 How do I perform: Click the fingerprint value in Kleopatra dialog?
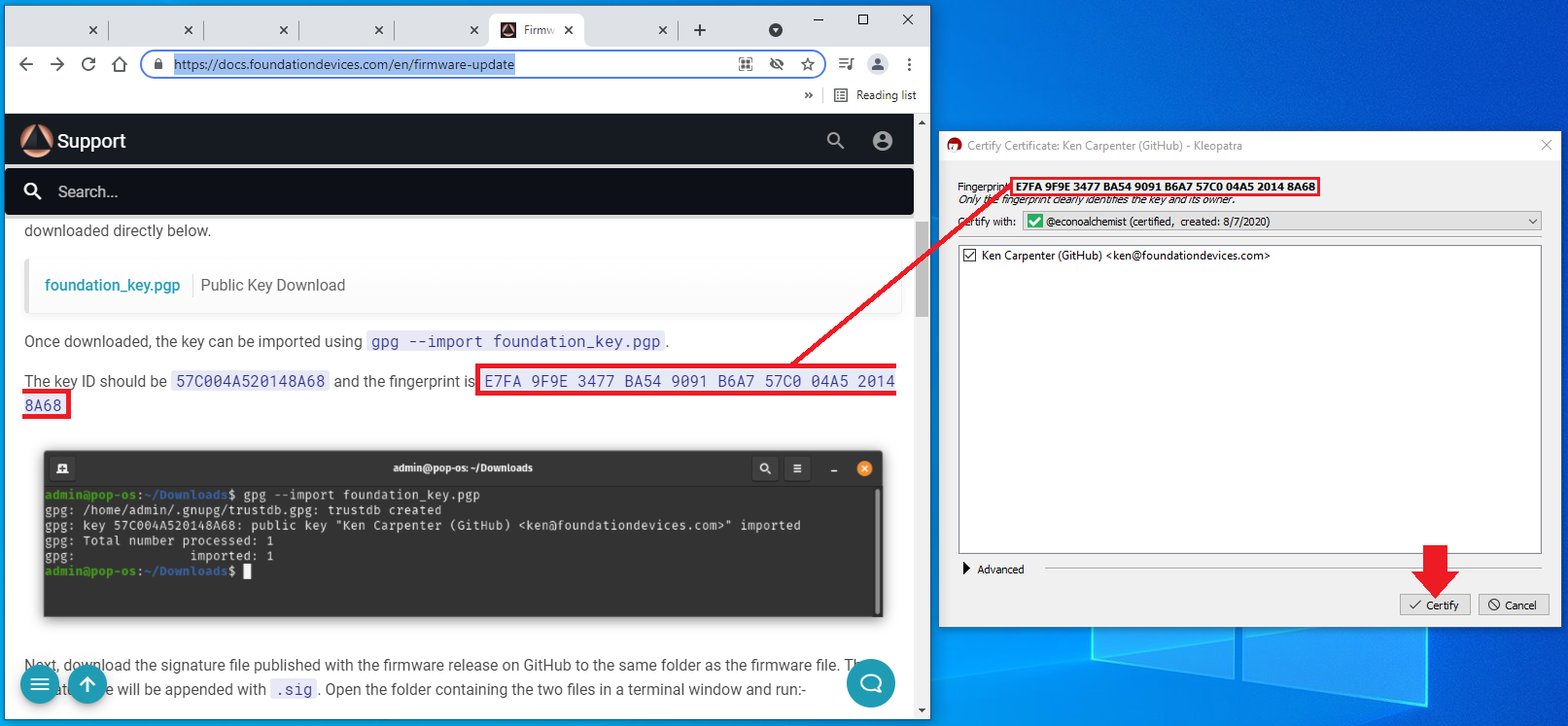click(x=1166, y=187)
